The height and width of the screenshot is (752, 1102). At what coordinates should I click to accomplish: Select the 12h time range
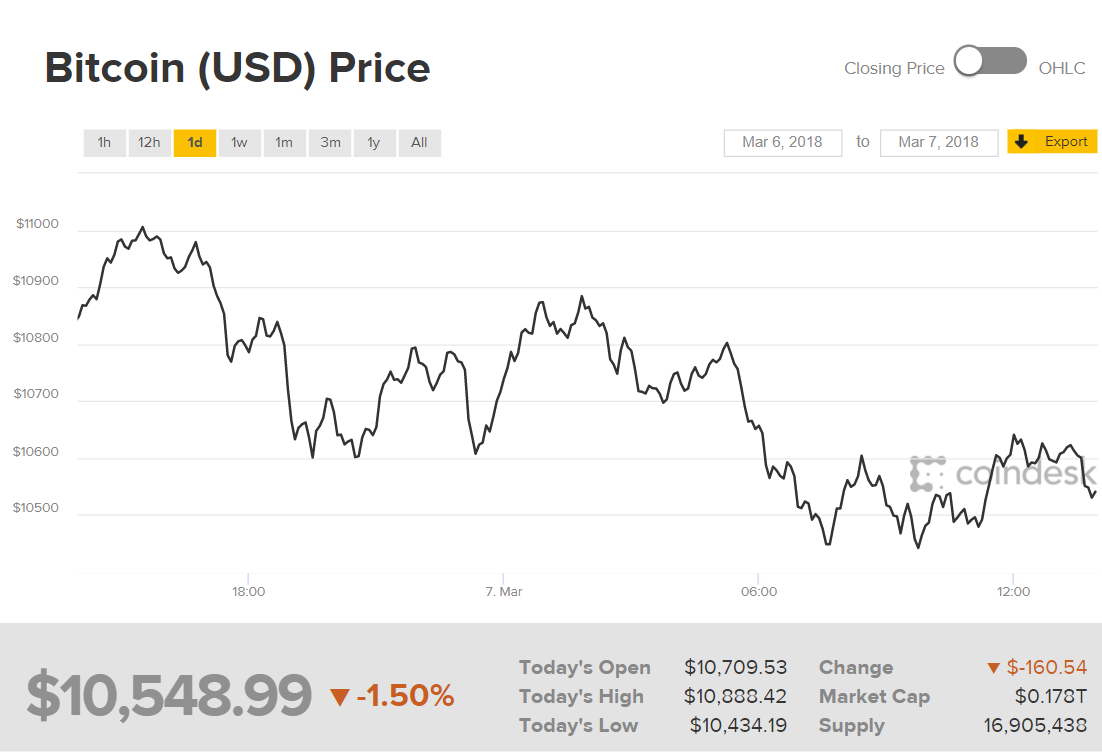[149, 143]
